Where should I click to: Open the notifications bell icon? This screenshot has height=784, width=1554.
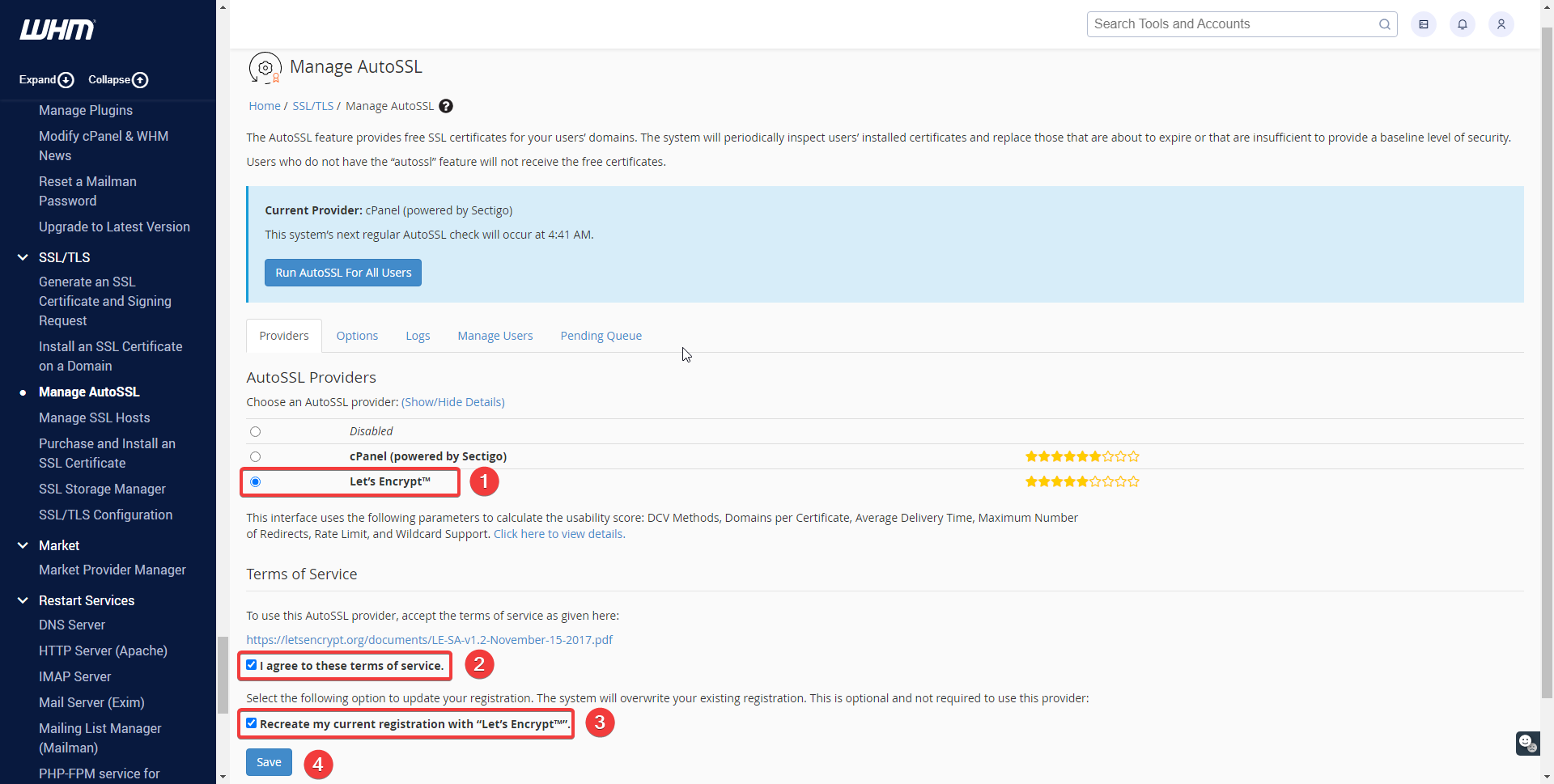1462,24
